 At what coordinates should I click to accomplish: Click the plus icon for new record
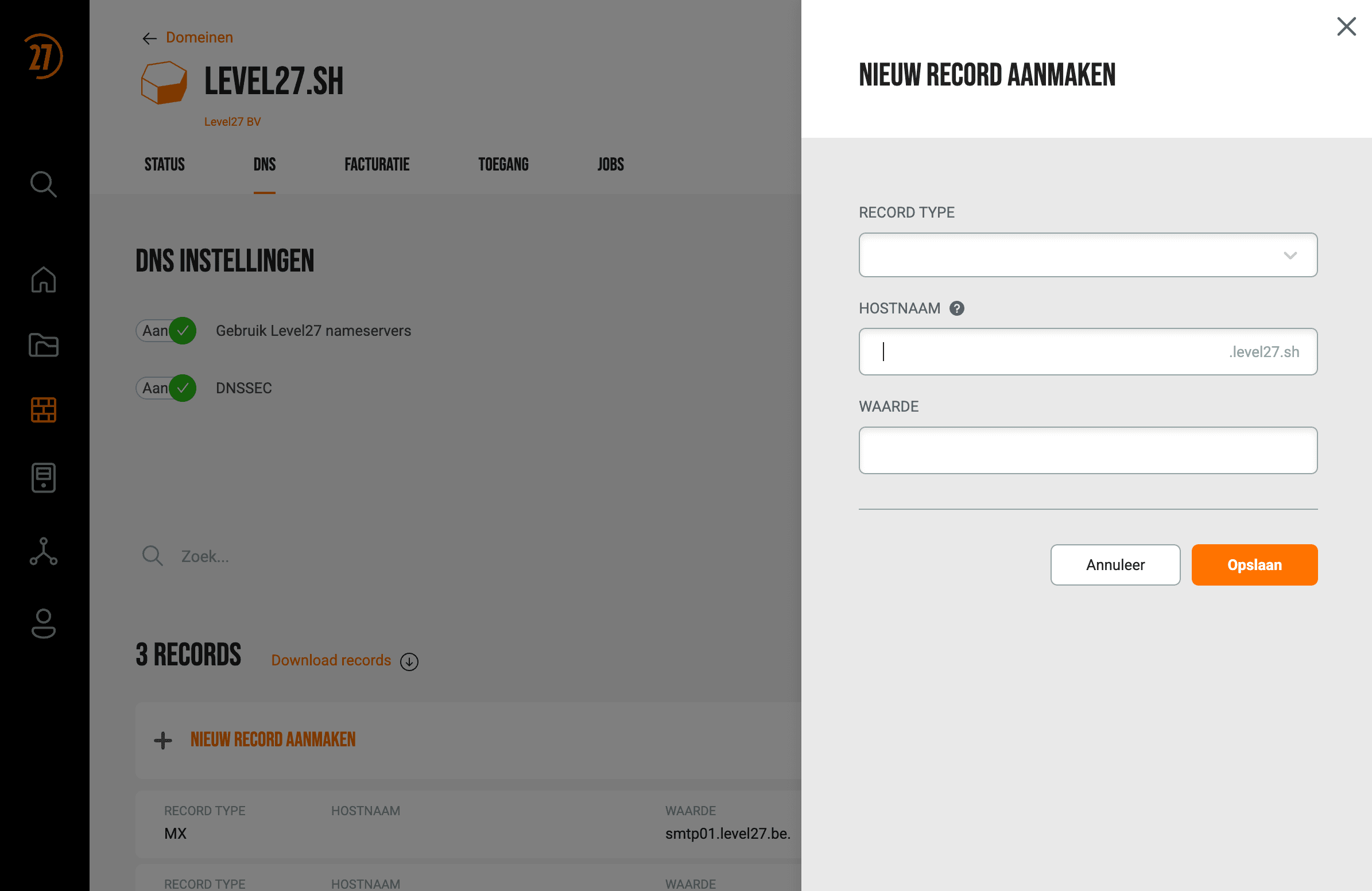tap(163, 740)
